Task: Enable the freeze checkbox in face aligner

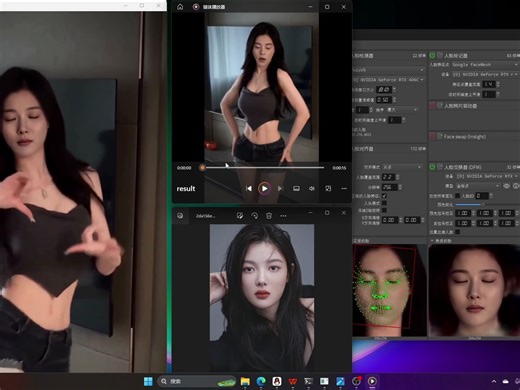Action: 384,210
